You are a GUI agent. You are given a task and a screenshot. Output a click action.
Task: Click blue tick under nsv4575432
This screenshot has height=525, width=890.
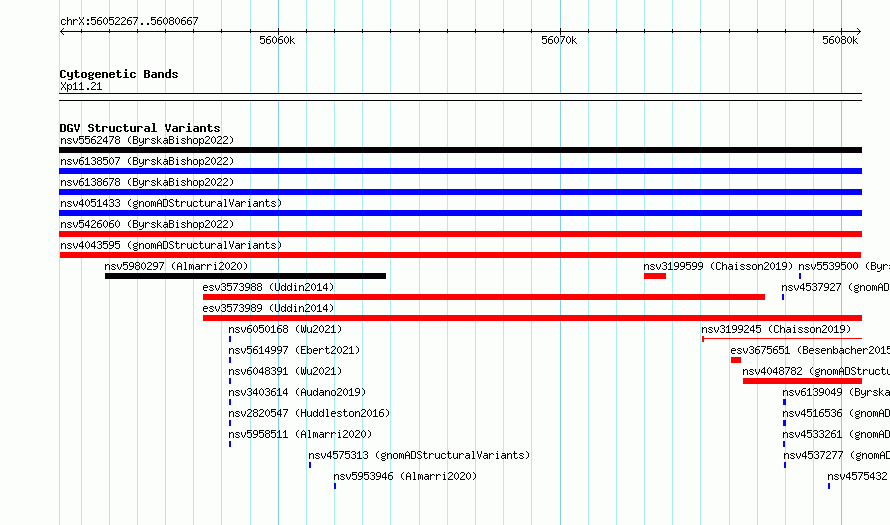pos(829,486)
